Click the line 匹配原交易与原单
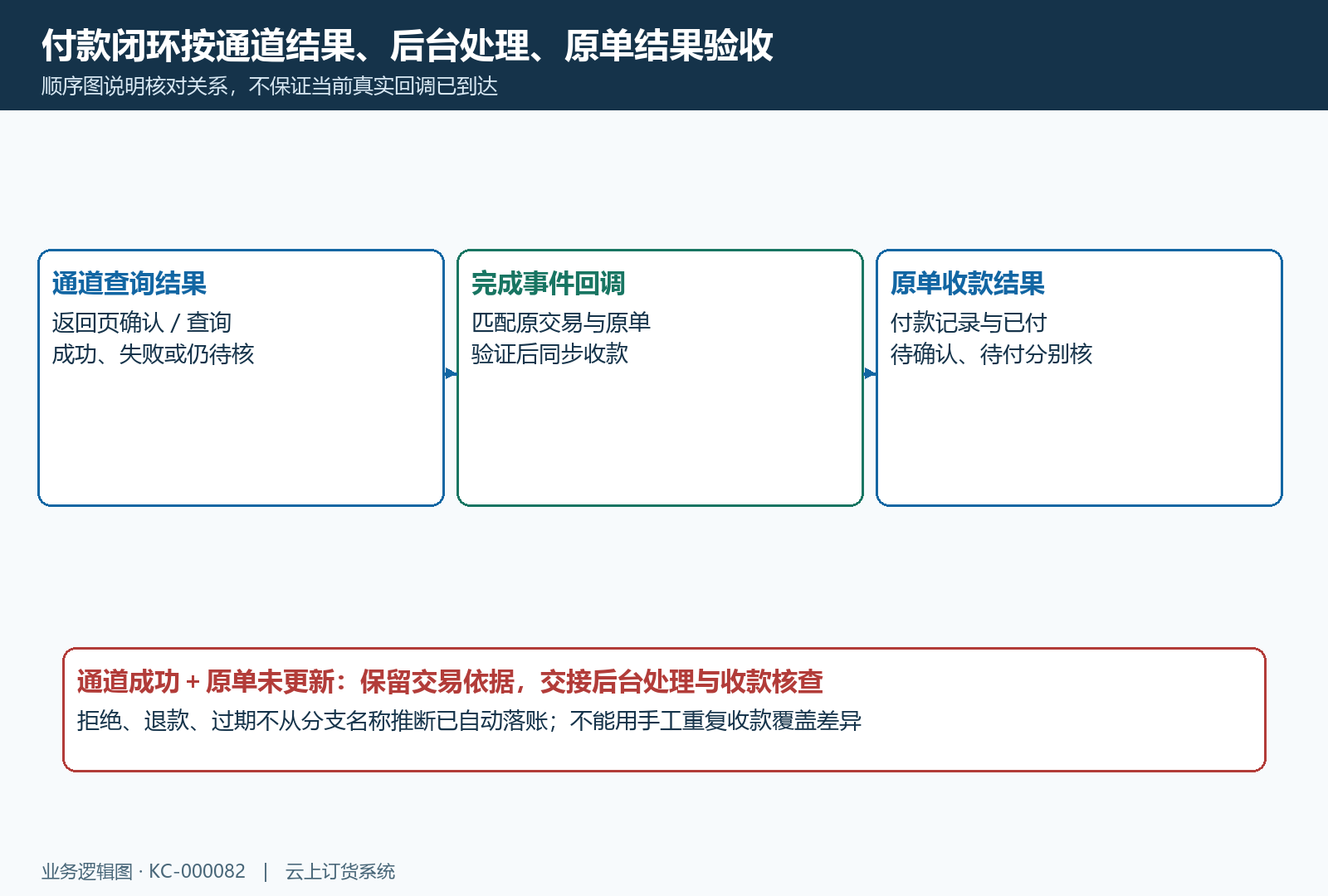1328x896 pixels. tap(561, 322)
